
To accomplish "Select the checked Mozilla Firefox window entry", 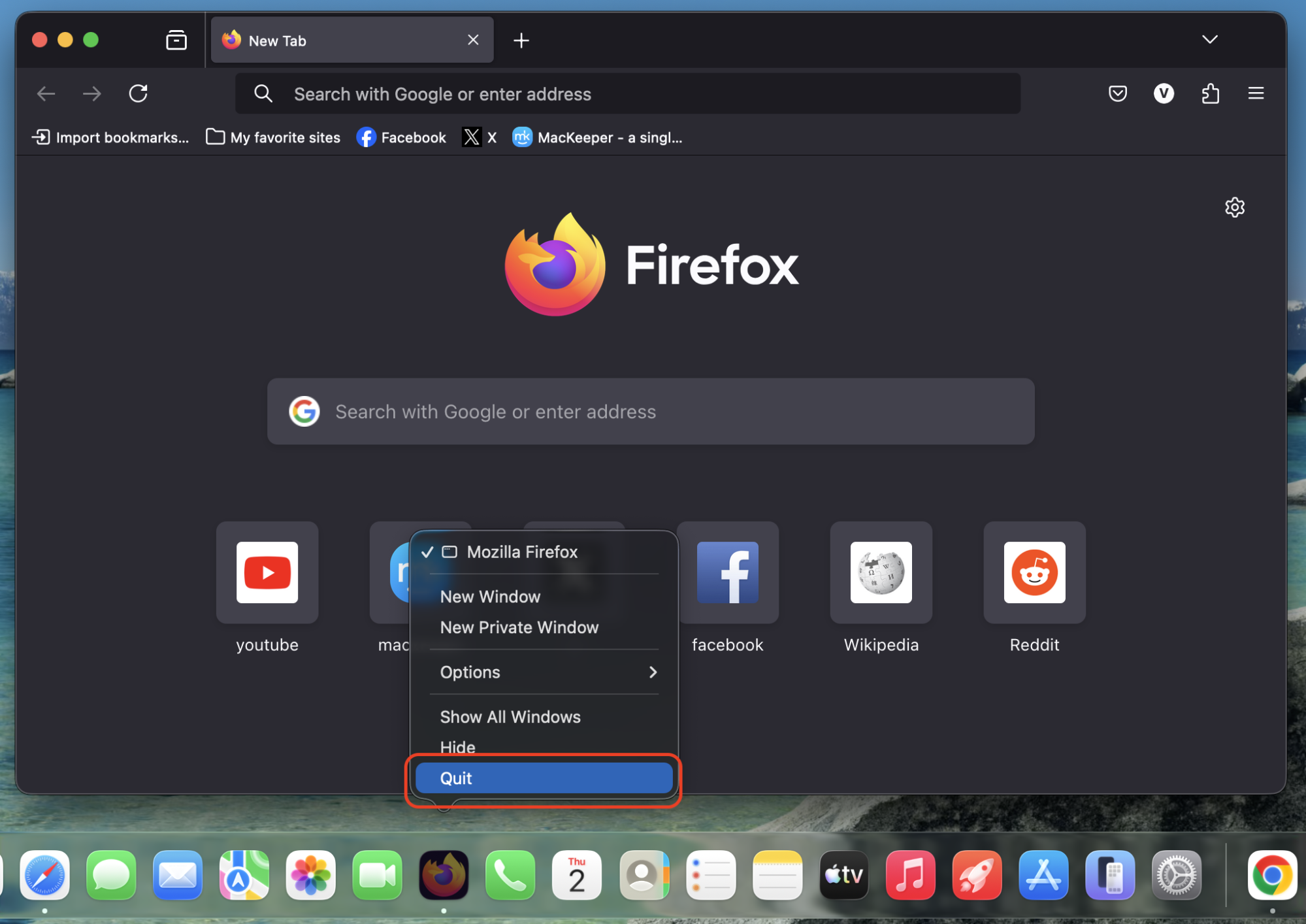I will [521, 552].
